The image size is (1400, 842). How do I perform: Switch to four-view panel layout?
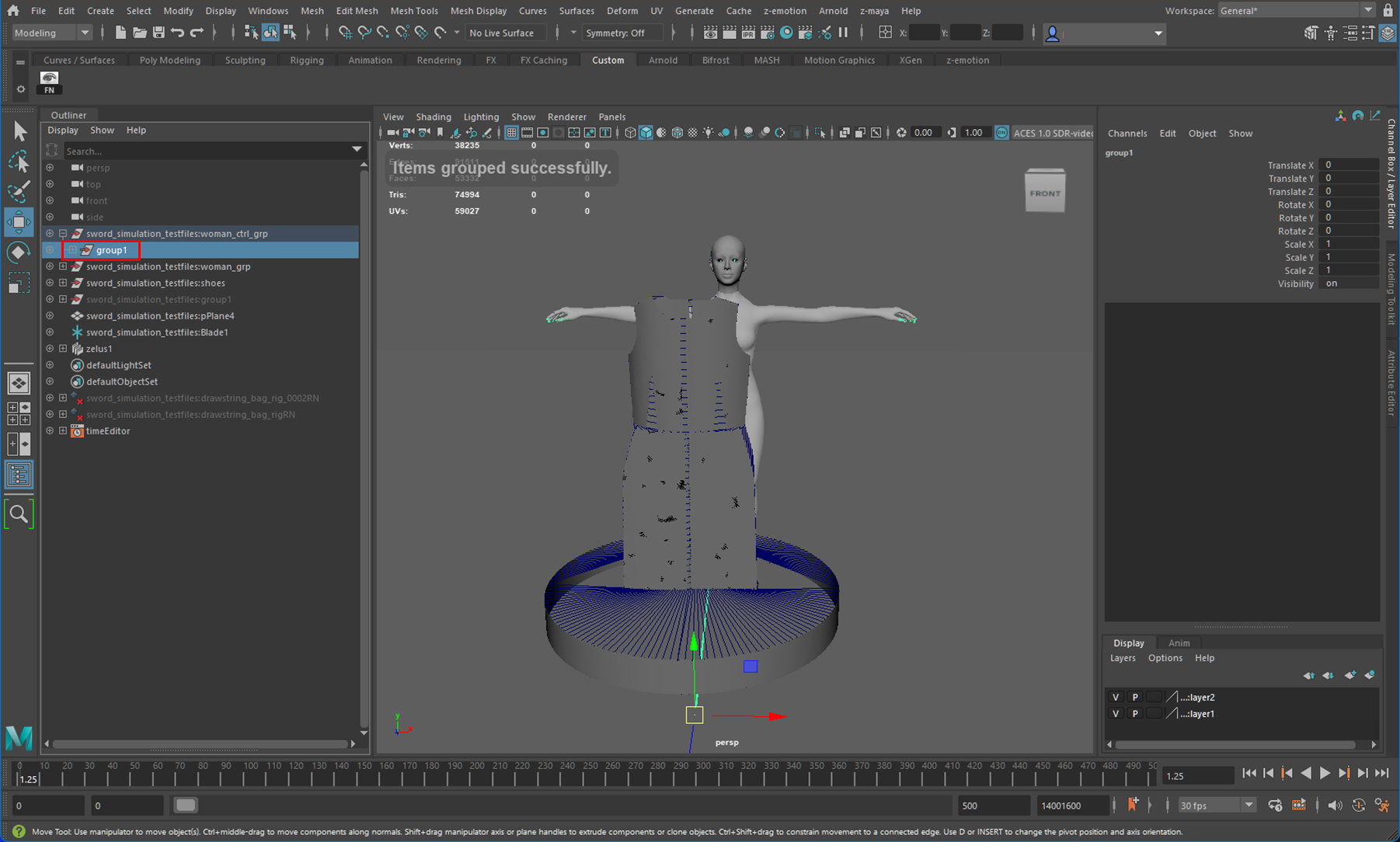[19, 413]
